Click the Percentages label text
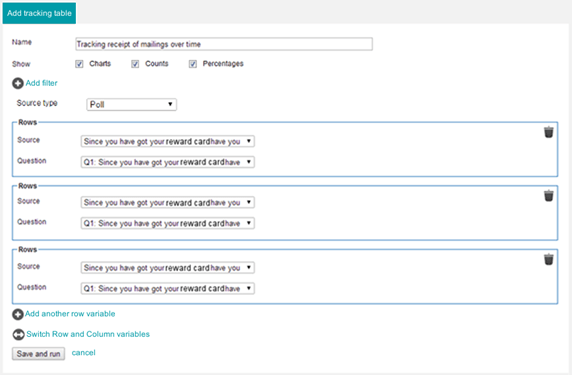 tap(223, 64)
